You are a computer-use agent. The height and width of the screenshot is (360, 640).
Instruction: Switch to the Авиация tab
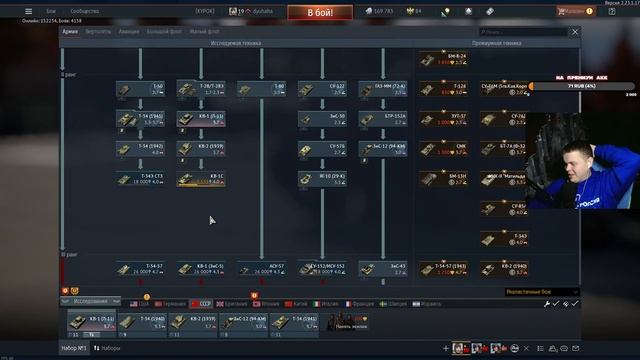coord(129,31)
